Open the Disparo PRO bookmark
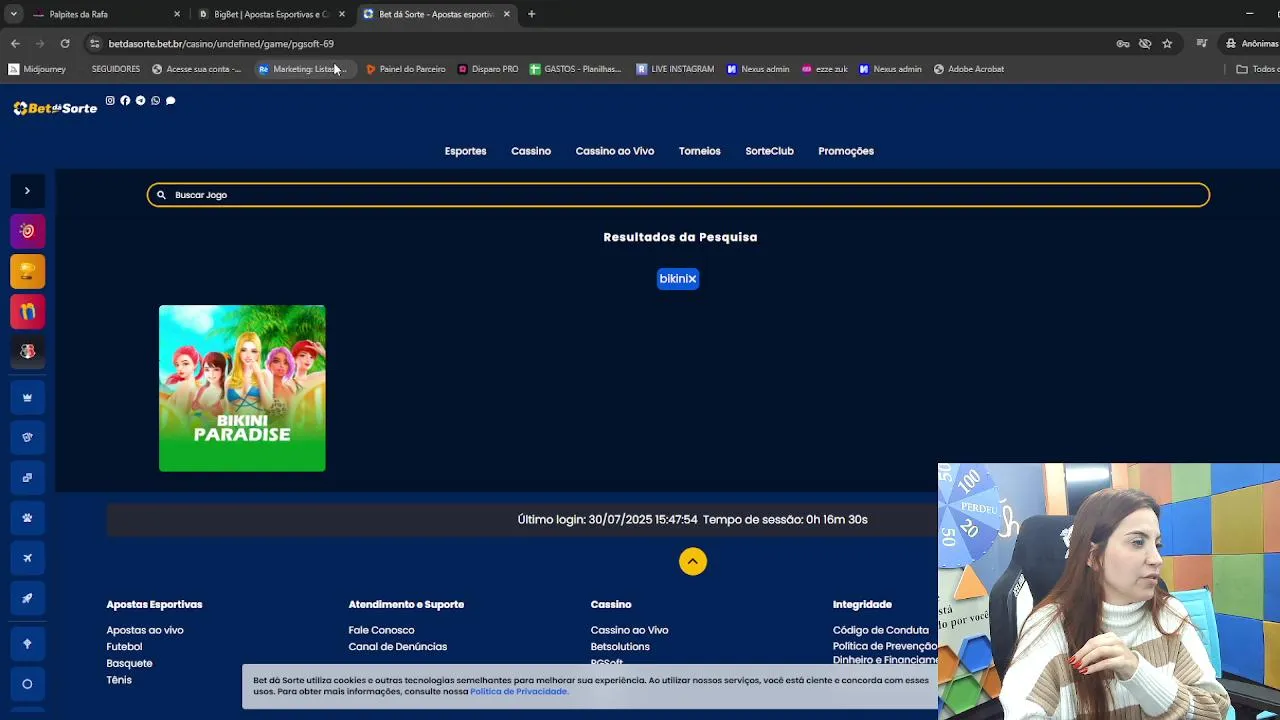Image resolution: width=1280 pixels, height=720 pixels. click(x=488, y=69)
